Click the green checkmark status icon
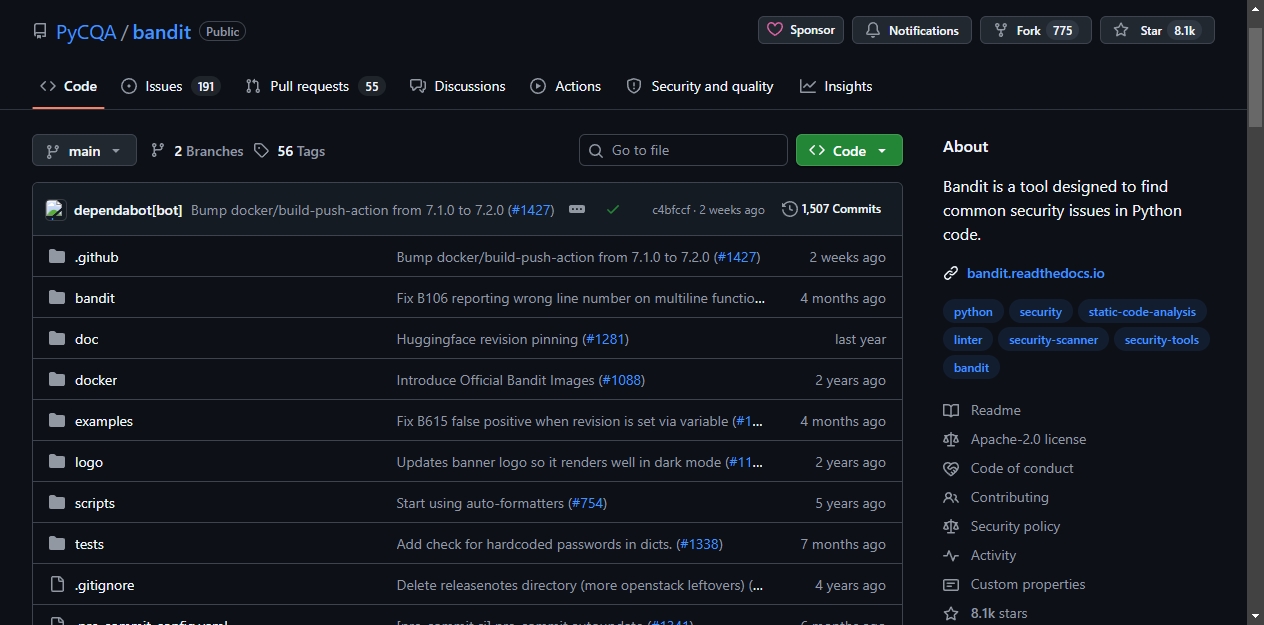Image resolution: width=1264 pixels, height=625 pixels. point(613,209)
